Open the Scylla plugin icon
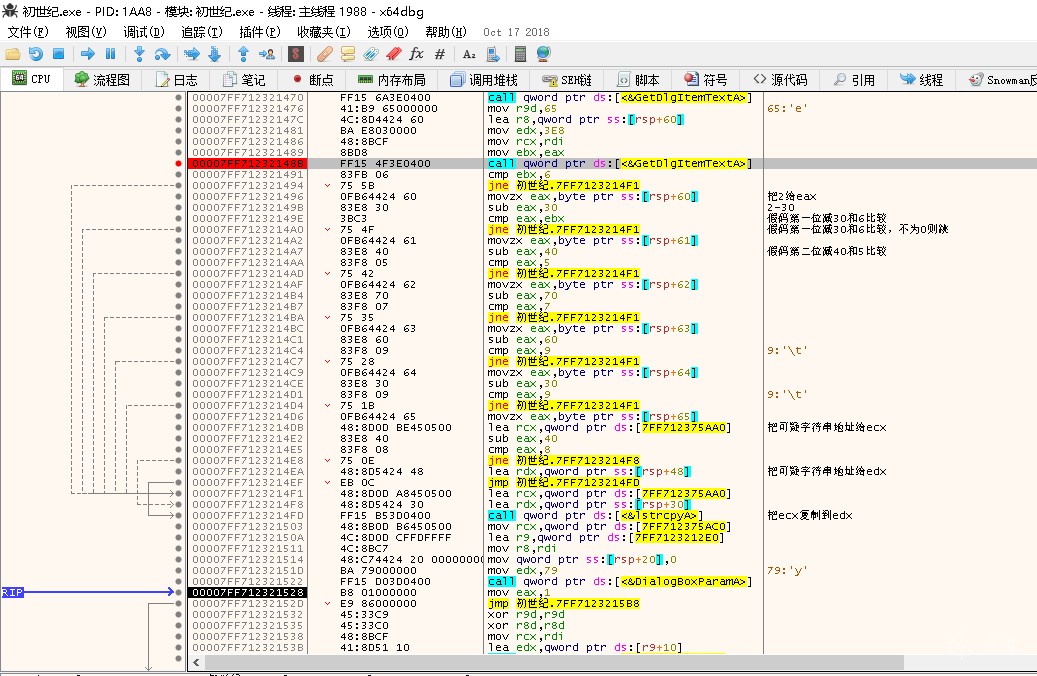This screenshot has height=676, width=1037. pyautogui.click(x=296, y=54)
